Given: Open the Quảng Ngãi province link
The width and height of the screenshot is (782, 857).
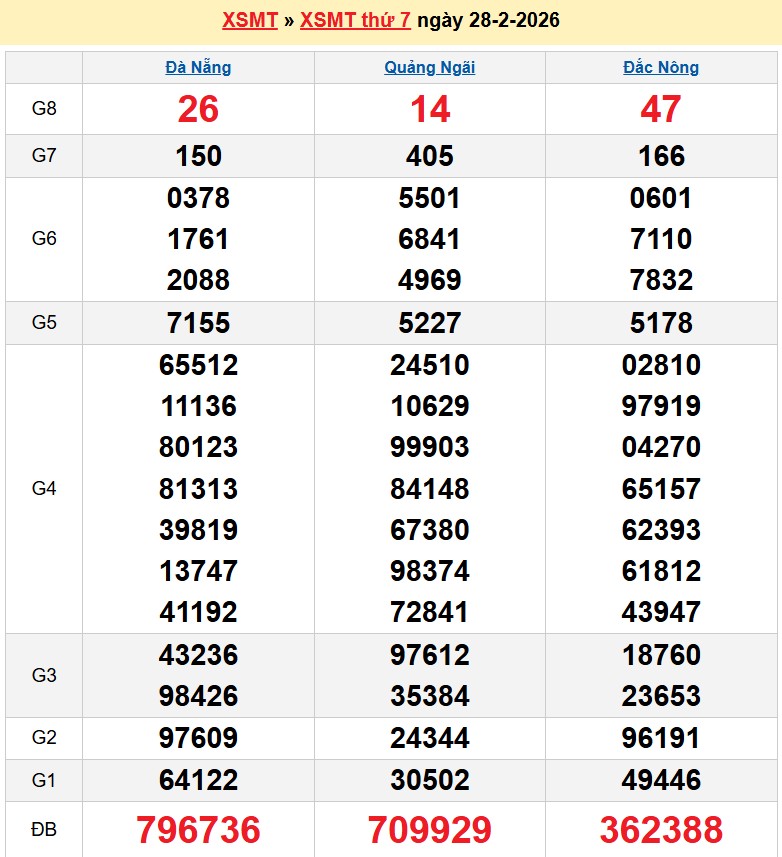Looking at the screenshot, I should [x=430, y=68].
